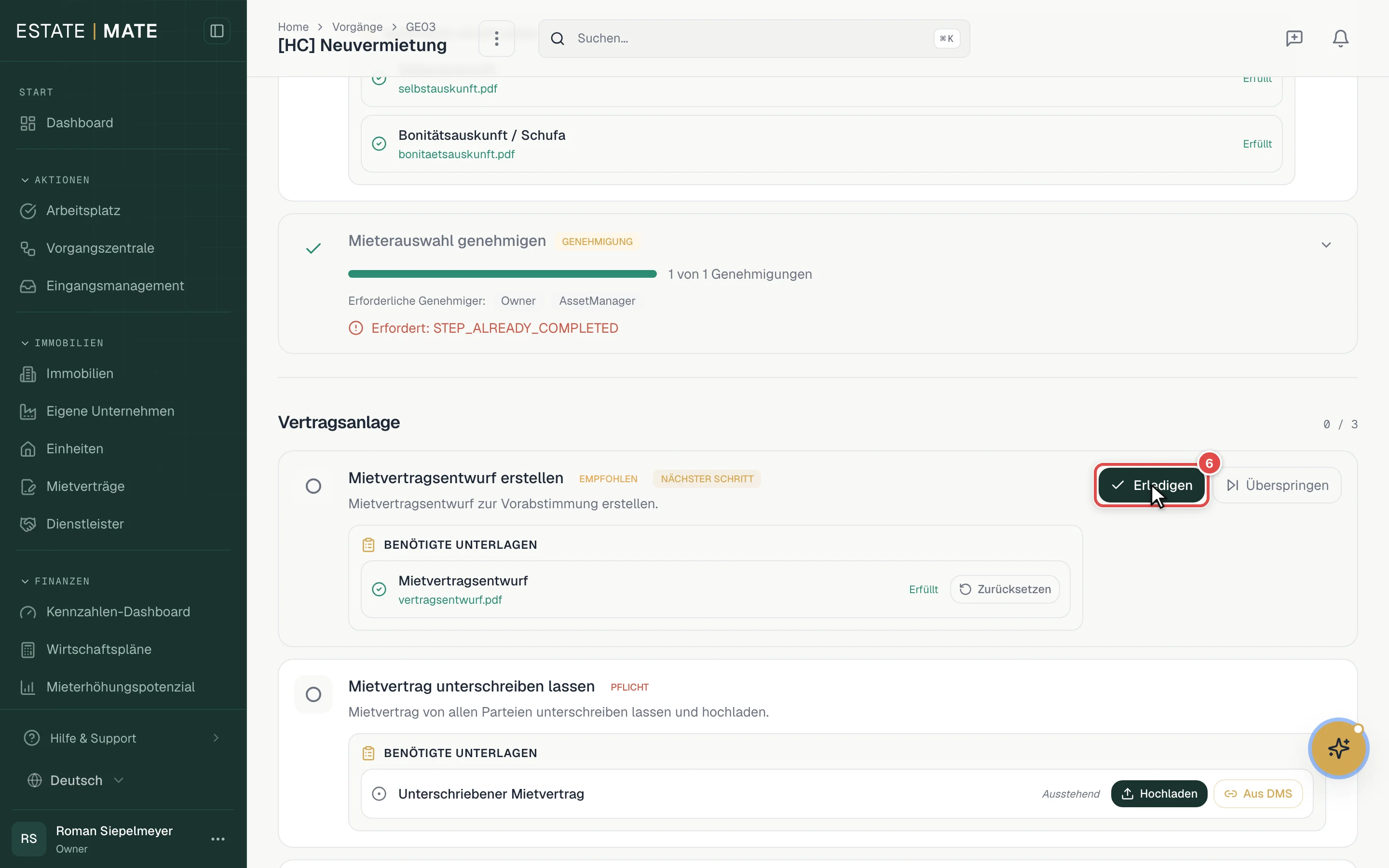Open the Deutsch language dropdown
The image size is (1389, 868).
[76, 780]
